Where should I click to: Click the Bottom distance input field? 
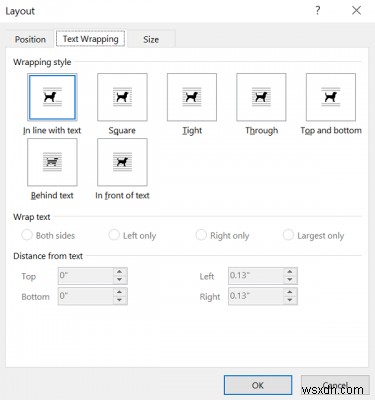click(x=86, y=296)
